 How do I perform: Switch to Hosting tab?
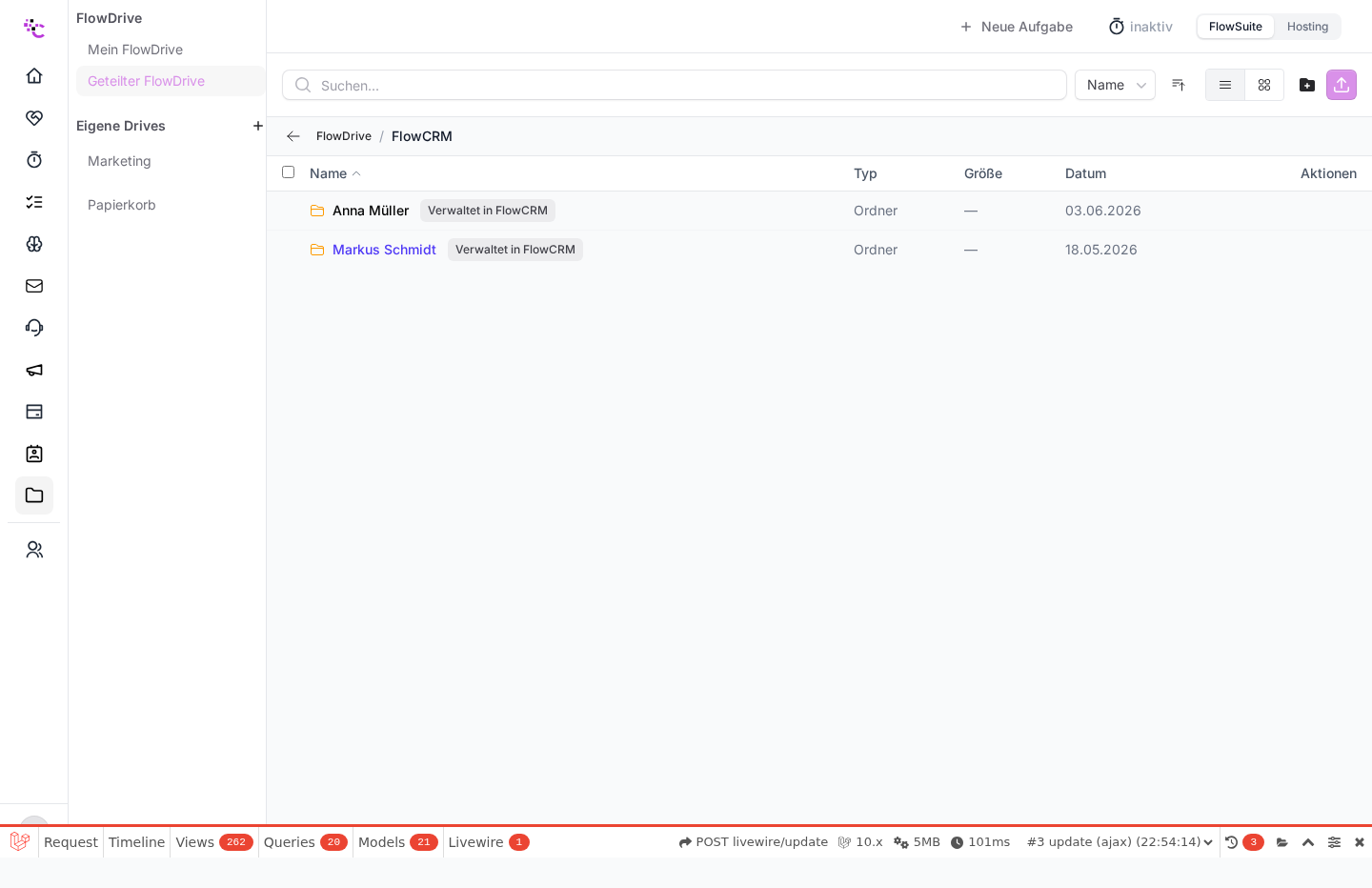(1307, 27)
